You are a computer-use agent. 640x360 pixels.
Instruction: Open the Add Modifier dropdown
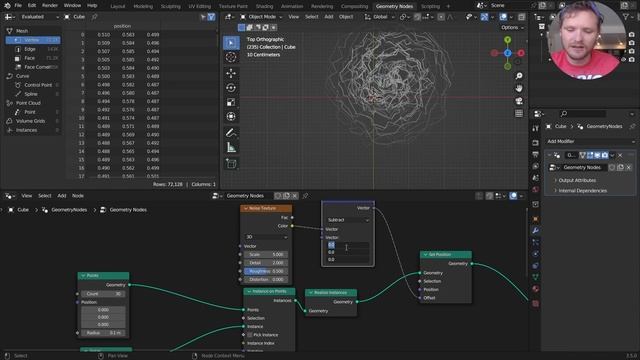click(591, 141)
